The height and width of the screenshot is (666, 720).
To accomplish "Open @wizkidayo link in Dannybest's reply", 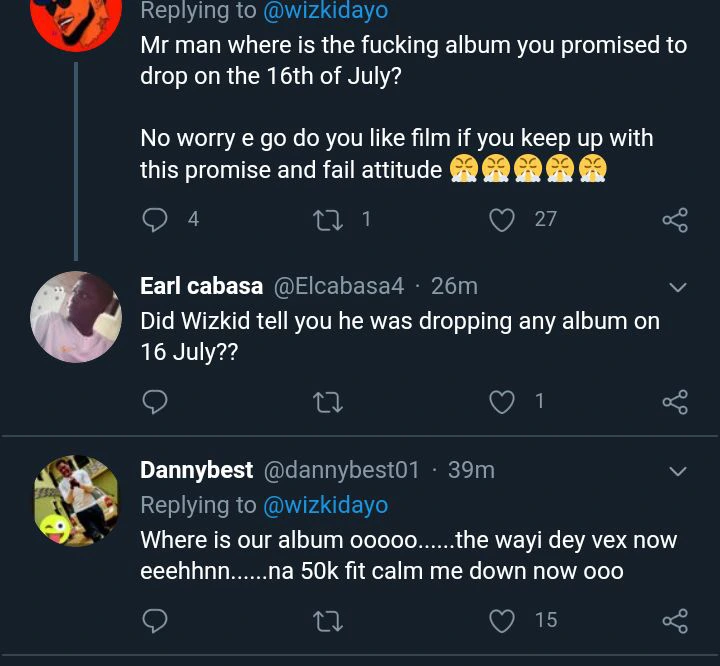I will pos(325,505).
